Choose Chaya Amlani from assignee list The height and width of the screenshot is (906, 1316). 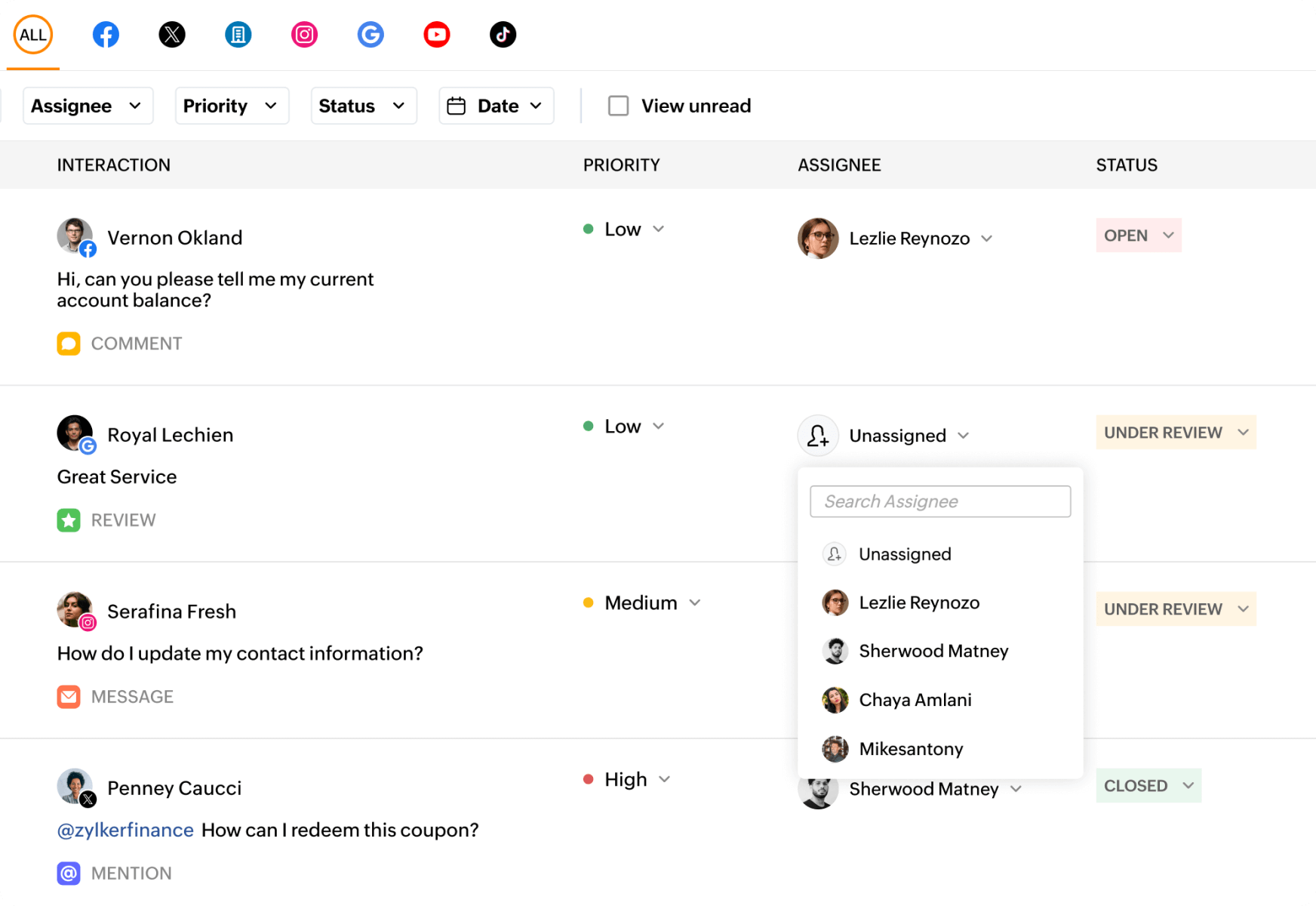915,700
